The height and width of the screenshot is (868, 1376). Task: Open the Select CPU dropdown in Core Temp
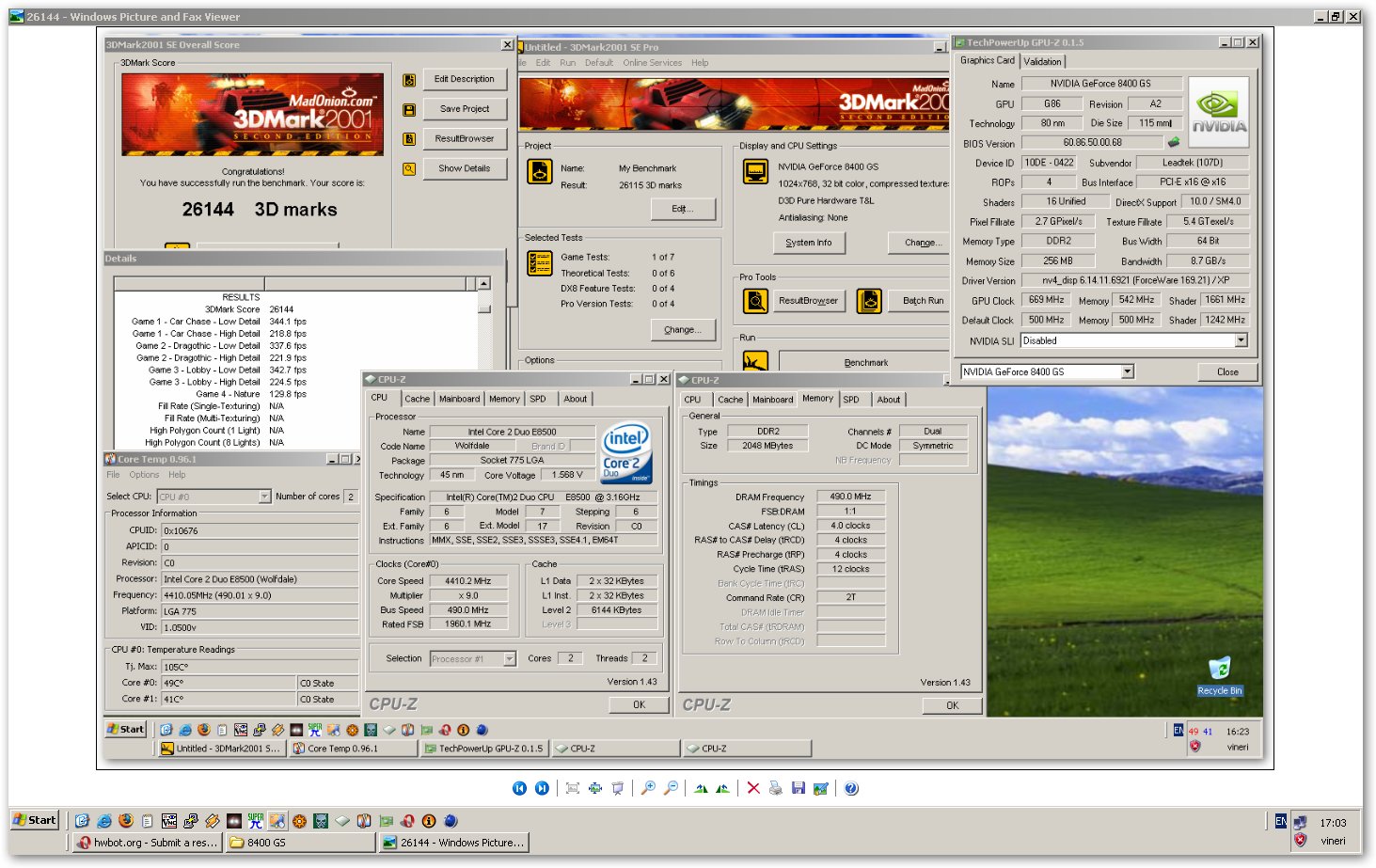[264, 497]
